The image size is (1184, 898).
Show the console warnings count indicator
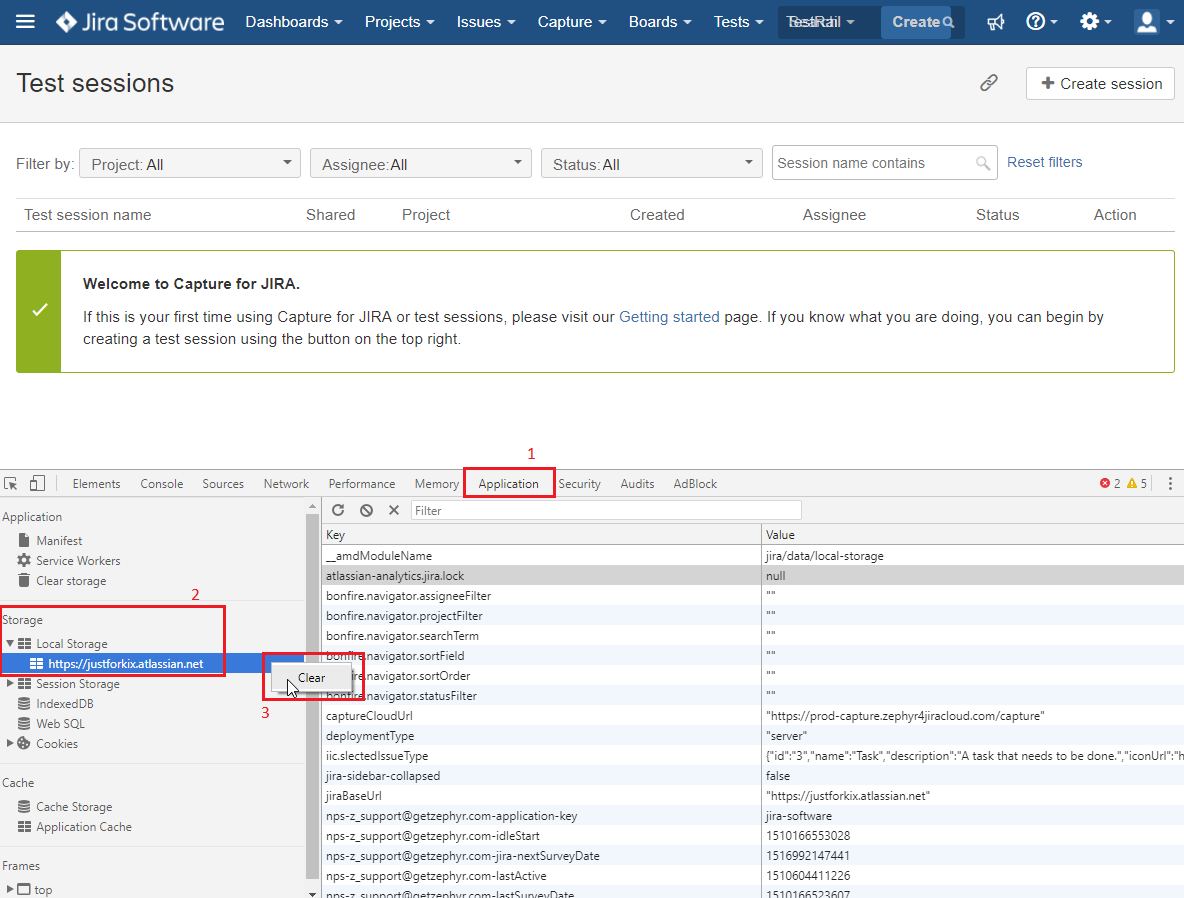(1136, 483)
